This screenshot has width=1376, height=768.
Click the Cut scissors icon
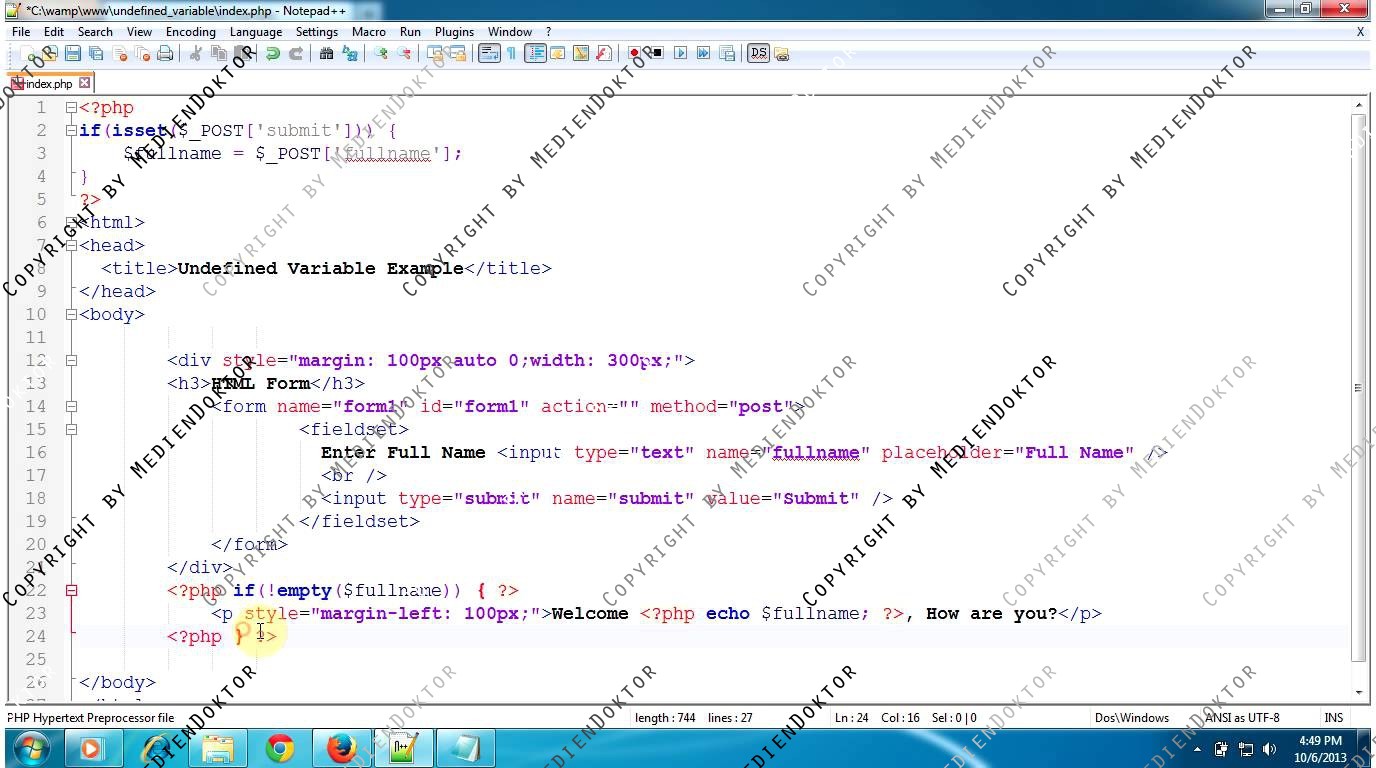pos(196,54)
